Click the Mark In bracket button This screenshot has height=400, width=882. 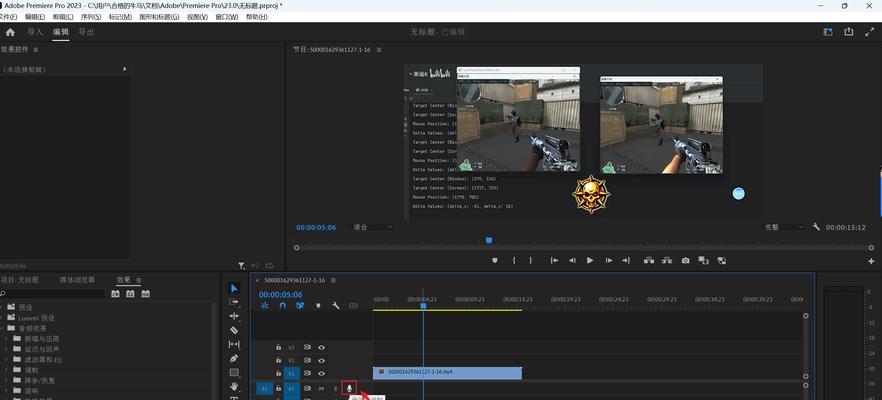click(514, 260)
